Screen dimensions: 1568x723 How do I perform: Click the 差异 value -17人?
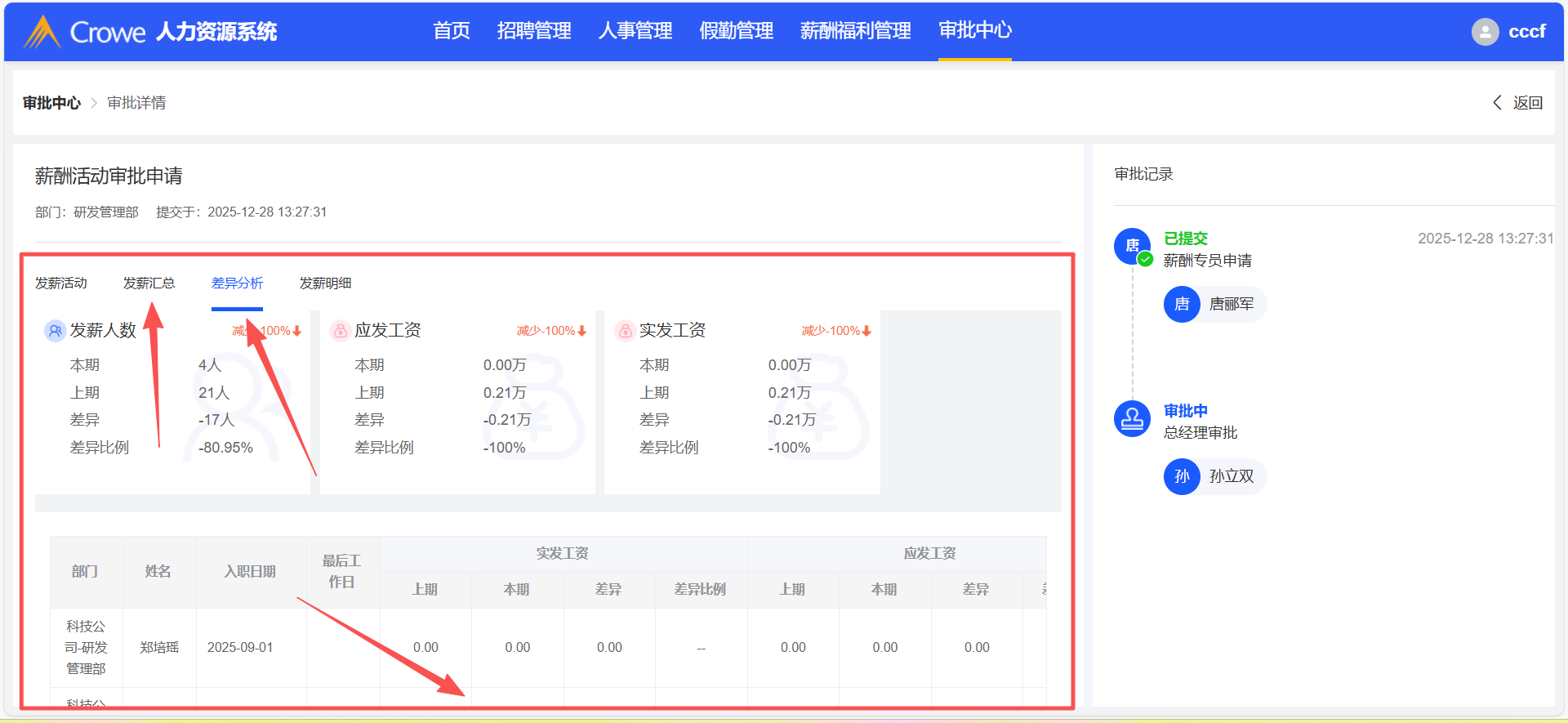tap(216, 420)
